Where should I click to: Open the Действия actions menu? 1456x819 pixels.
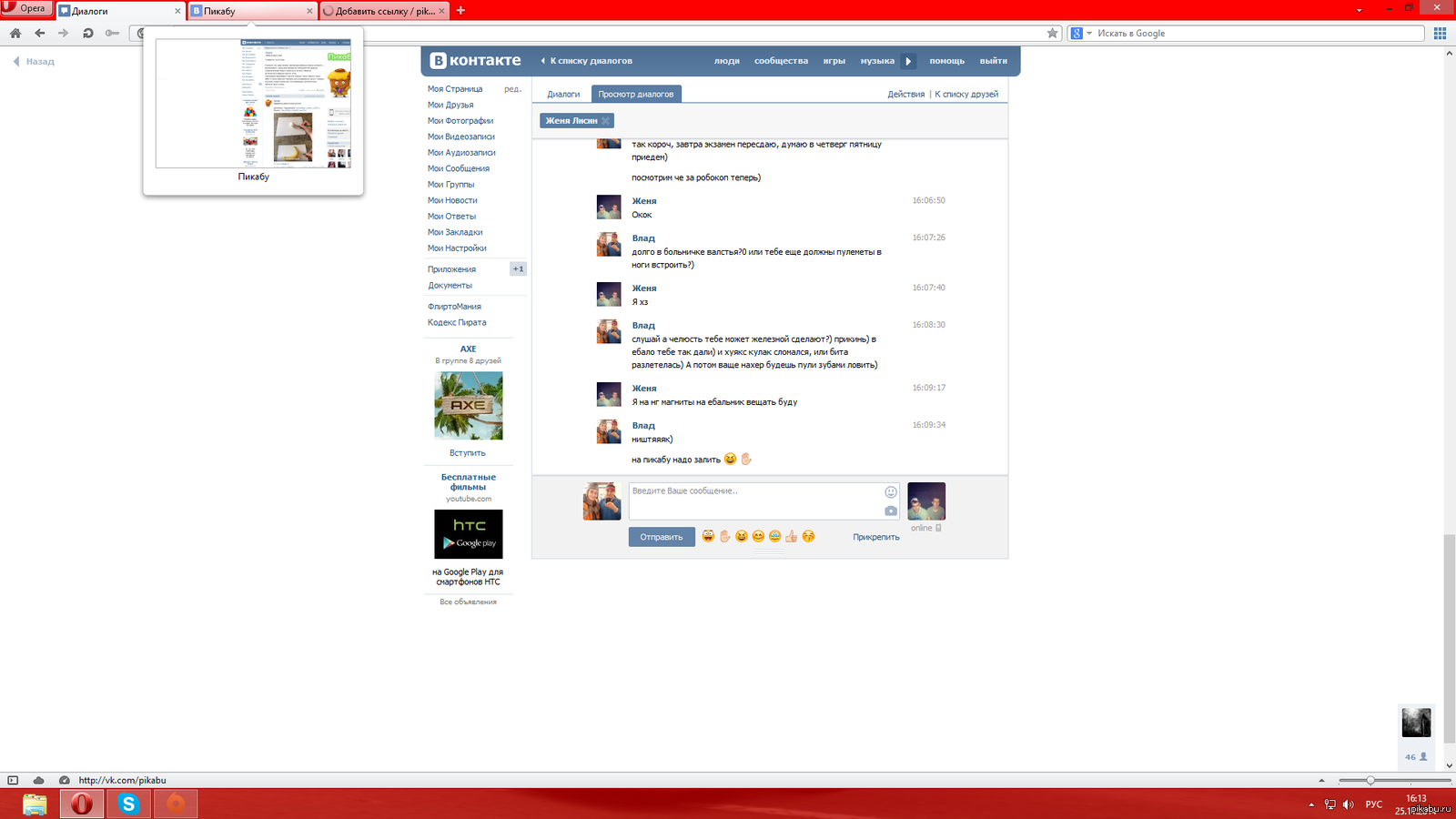click(905, 95)
